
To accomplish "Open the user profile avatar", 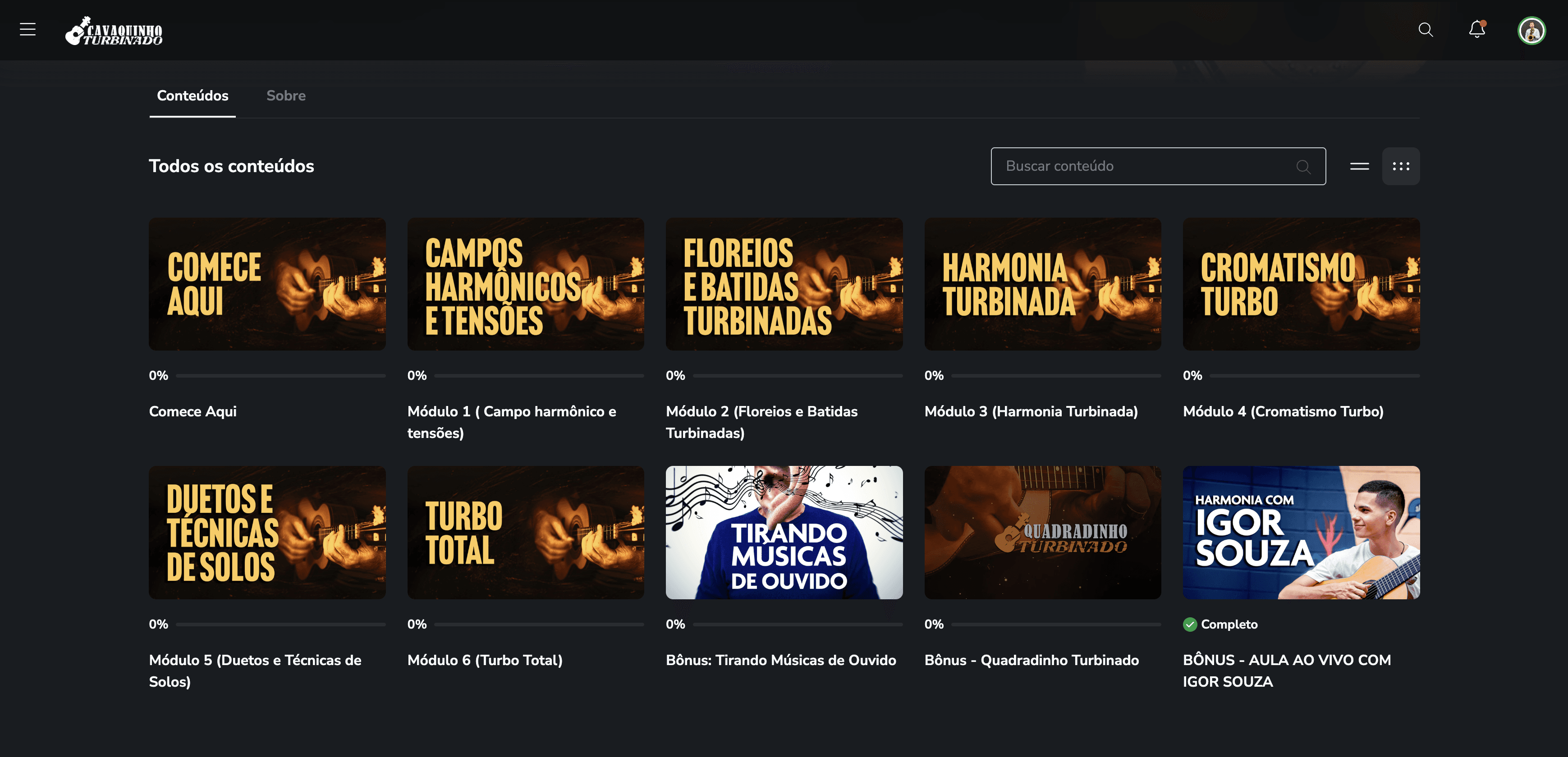I will [x=1531, y=31].
